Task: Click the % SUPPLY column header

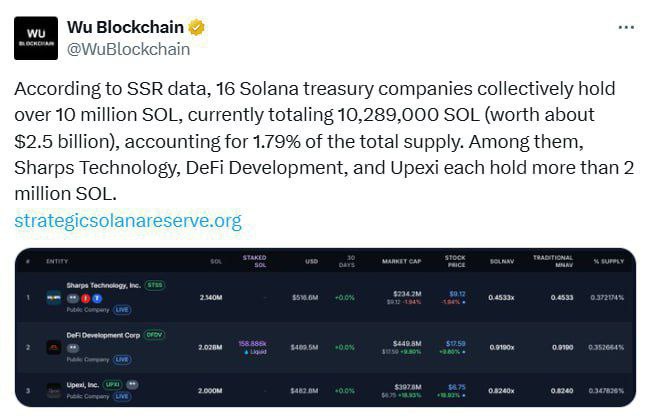Action: (x=609, y=261)
